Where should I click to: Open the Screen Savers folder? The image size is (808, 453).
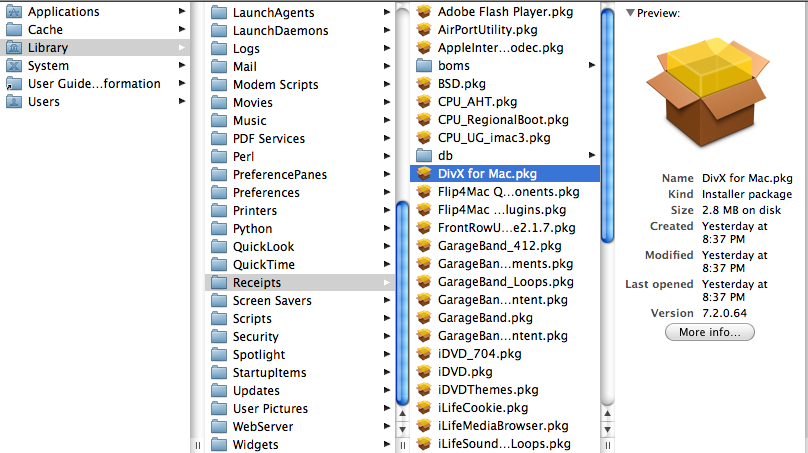click(x=300, y=300)
